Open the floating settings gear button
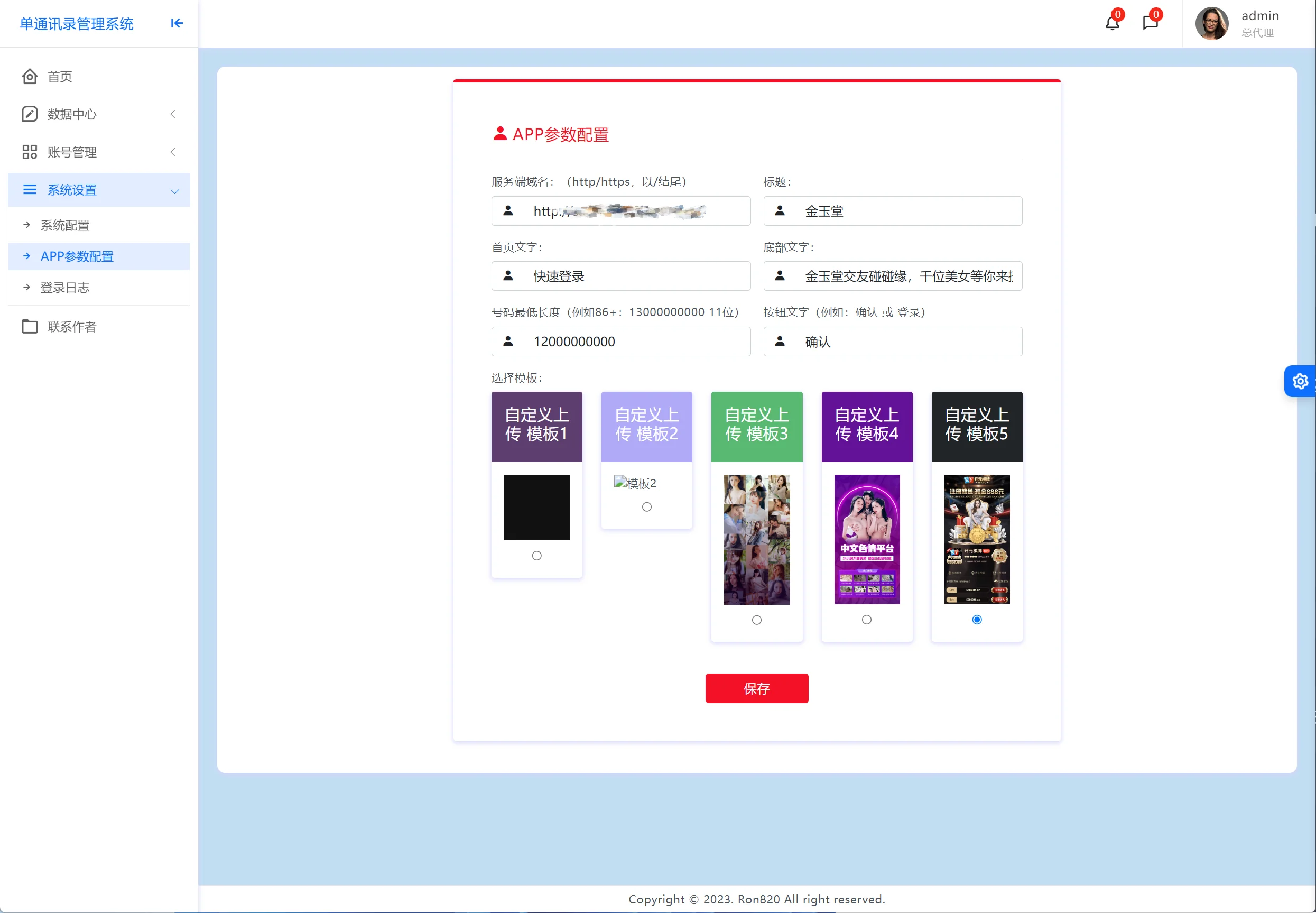The height and width of the screenshot is (913, 1316). pyautogui.click(x=1300, y=381)
